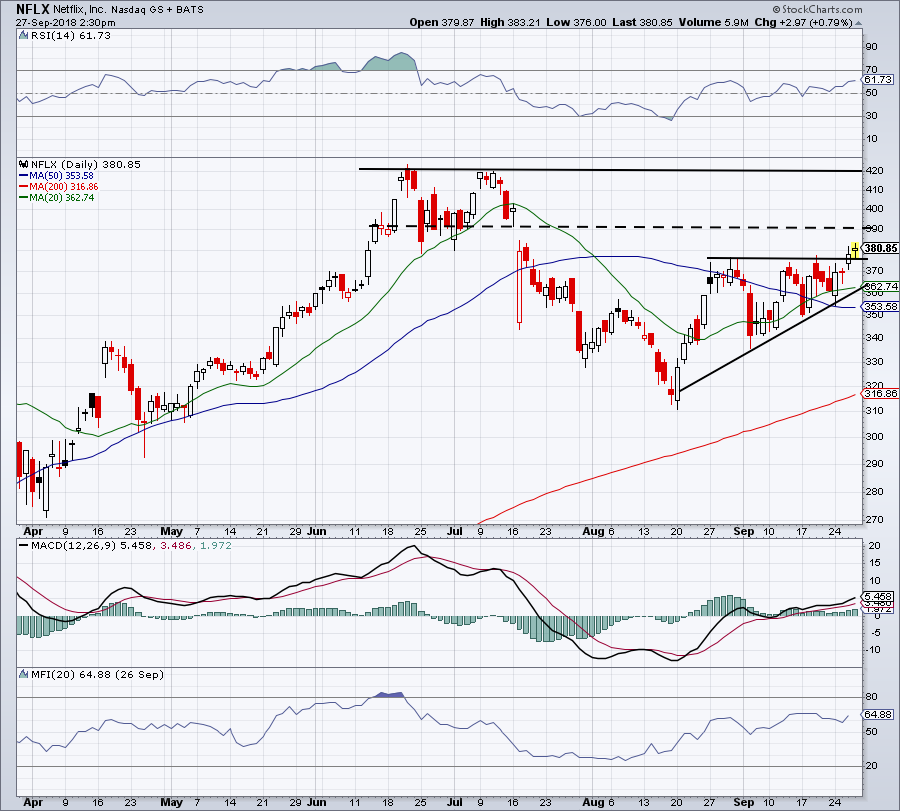This screenshot has width=900, height=811.
Task: Click the 'High 383.21' header value
Action: 510,22
